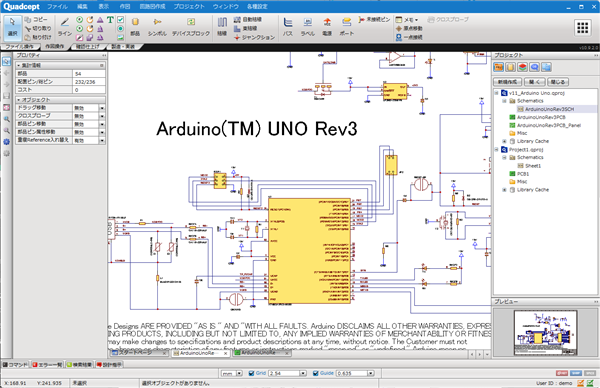Toggle the Guide checkbox
The height and width of the screenshot is (388, 600).
point(316,373)
